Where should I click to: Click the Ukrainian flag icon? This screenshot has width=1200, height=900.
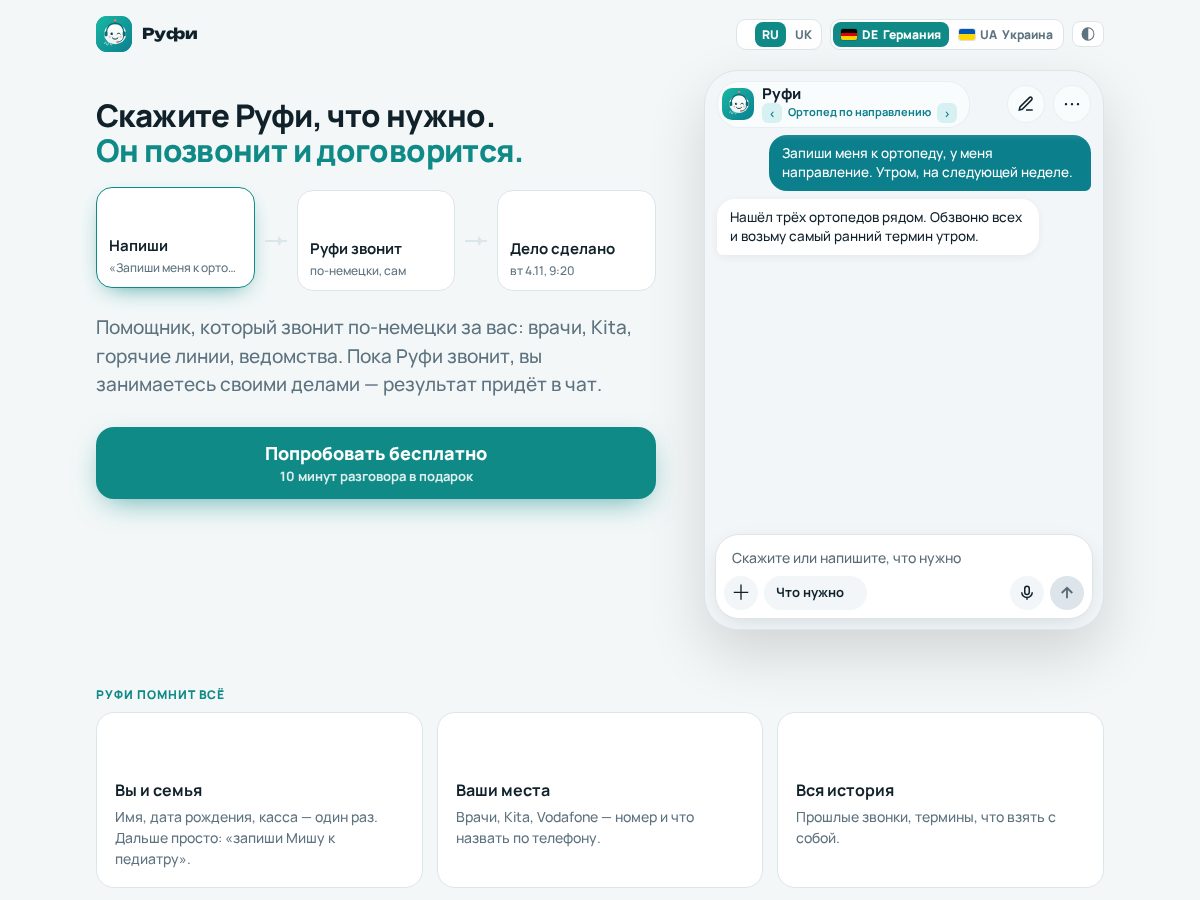point(967,34)
